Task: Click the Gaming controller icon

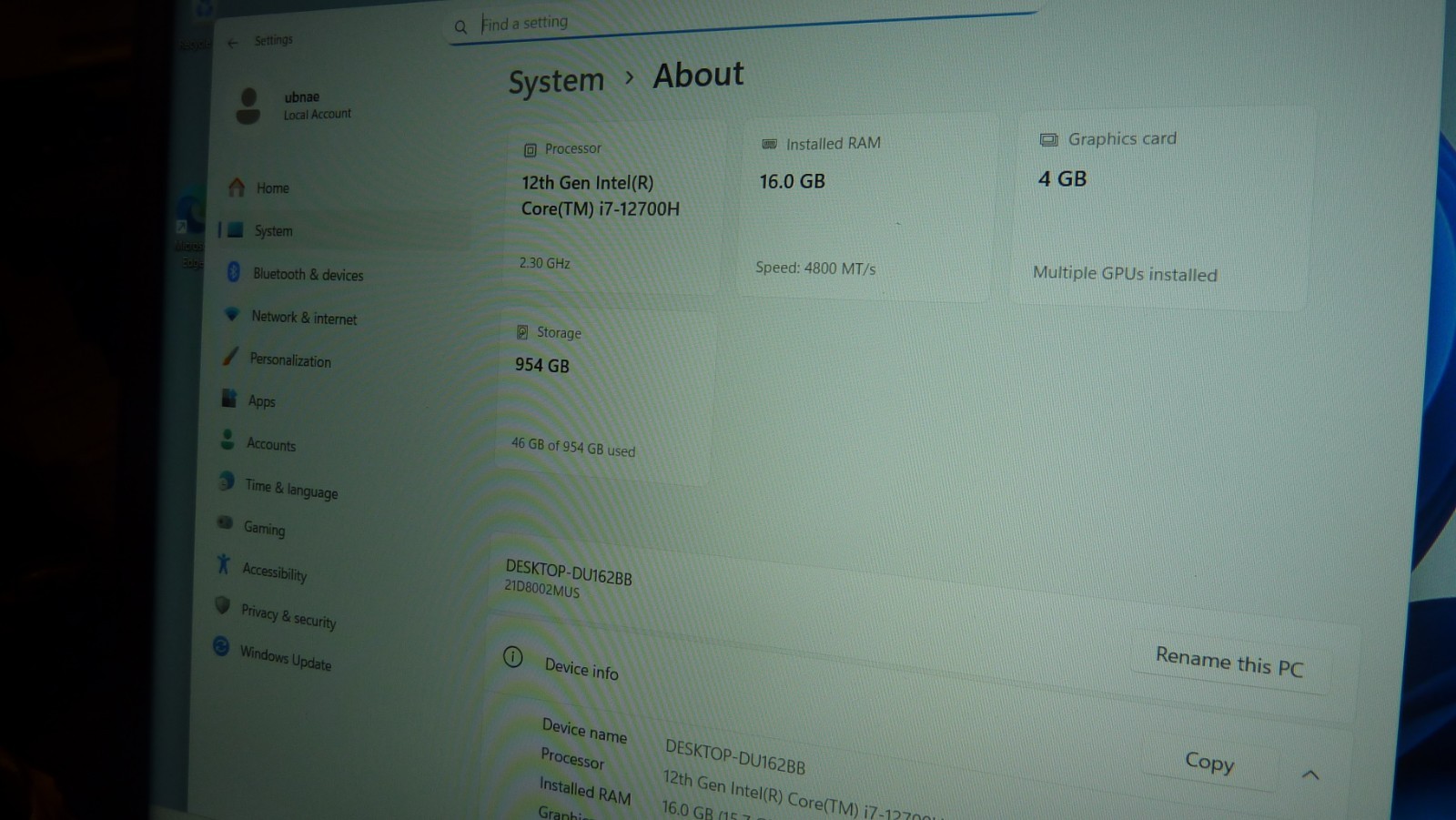Action: (x=225, y=522)
